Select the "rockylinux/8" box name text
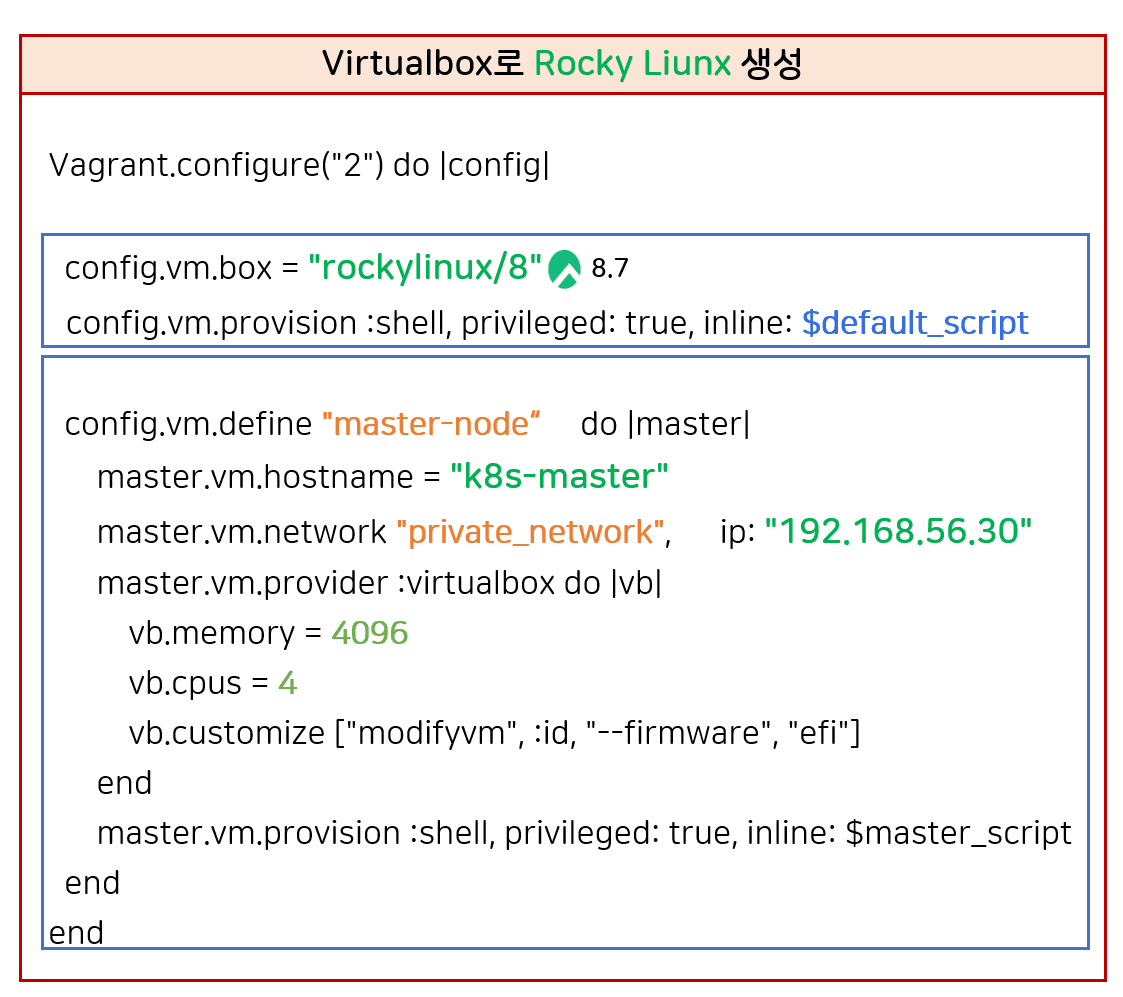Viewport: 1123px width, 997px height. 426,268
